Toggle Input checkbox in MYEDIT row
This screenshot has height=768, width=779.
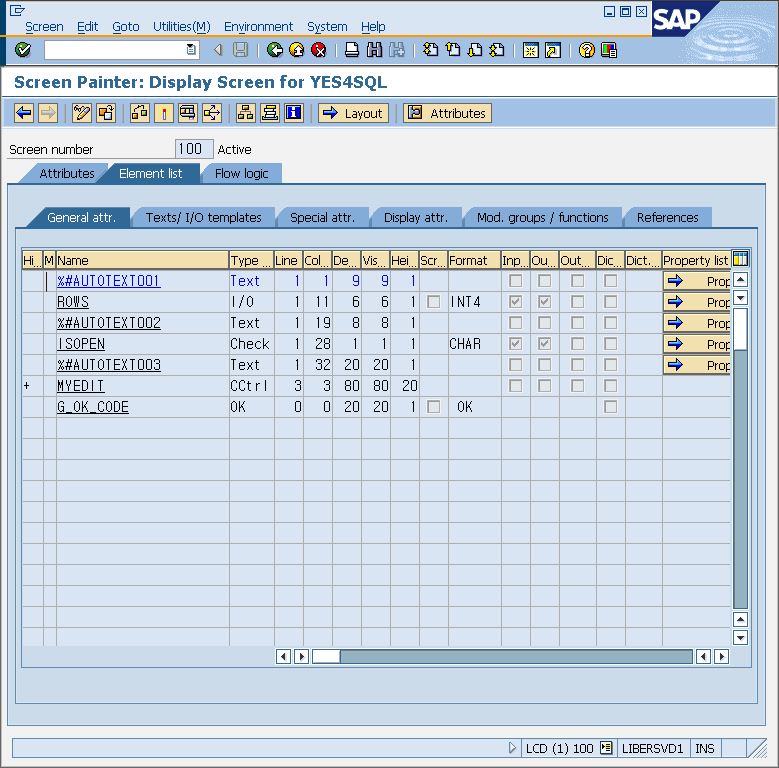(x=515, y=385)
